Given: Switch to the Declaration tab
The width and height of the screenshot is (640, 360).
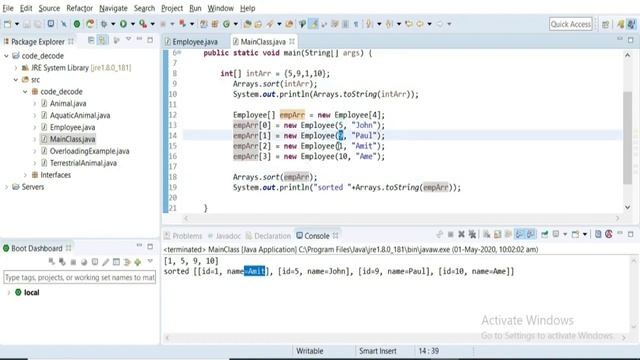Looking at the screenshot, I should (x=268, y=236).
